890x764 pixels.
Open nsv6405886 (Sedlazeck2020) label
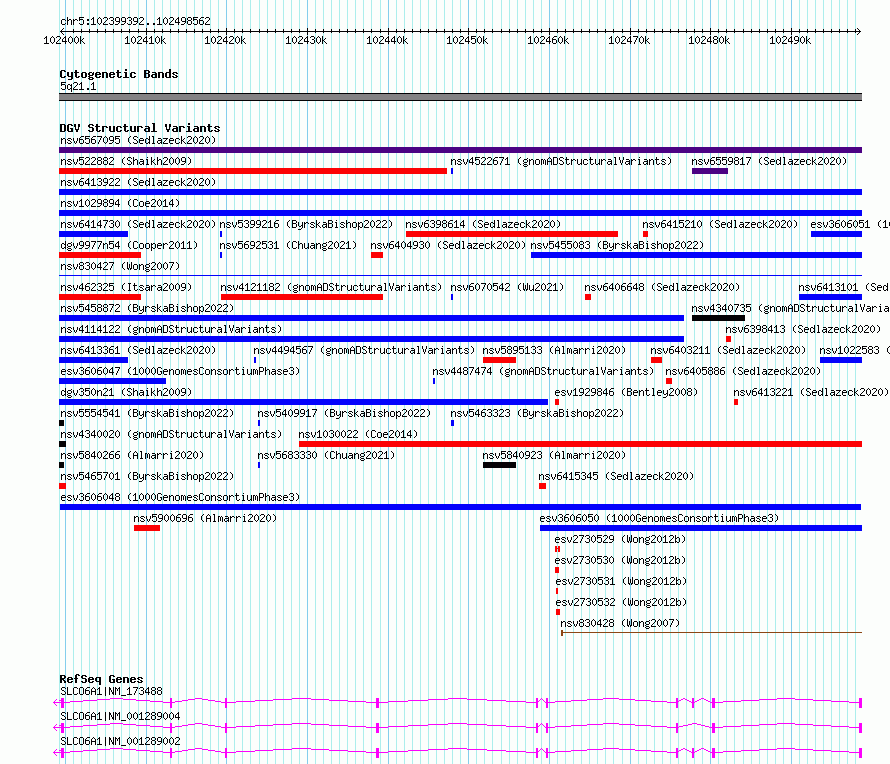[x=742, y=371]
